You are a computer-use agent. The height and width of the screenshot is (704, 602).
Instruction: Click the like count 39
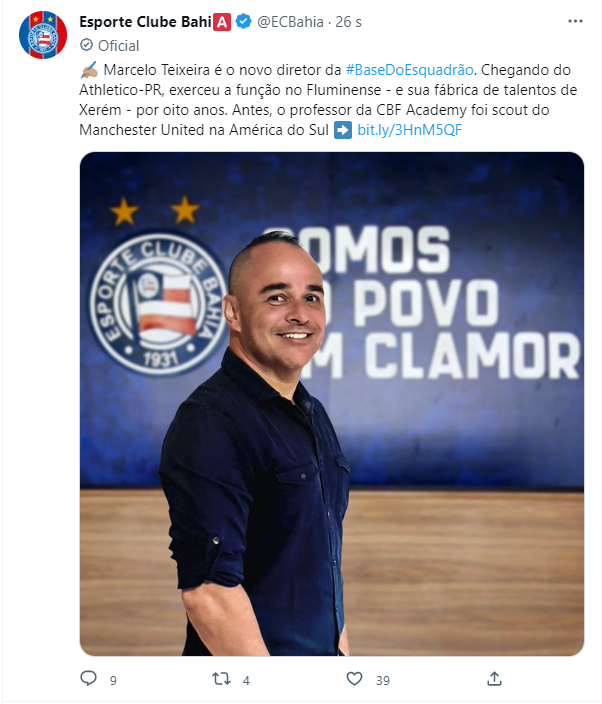coord(383,681)
